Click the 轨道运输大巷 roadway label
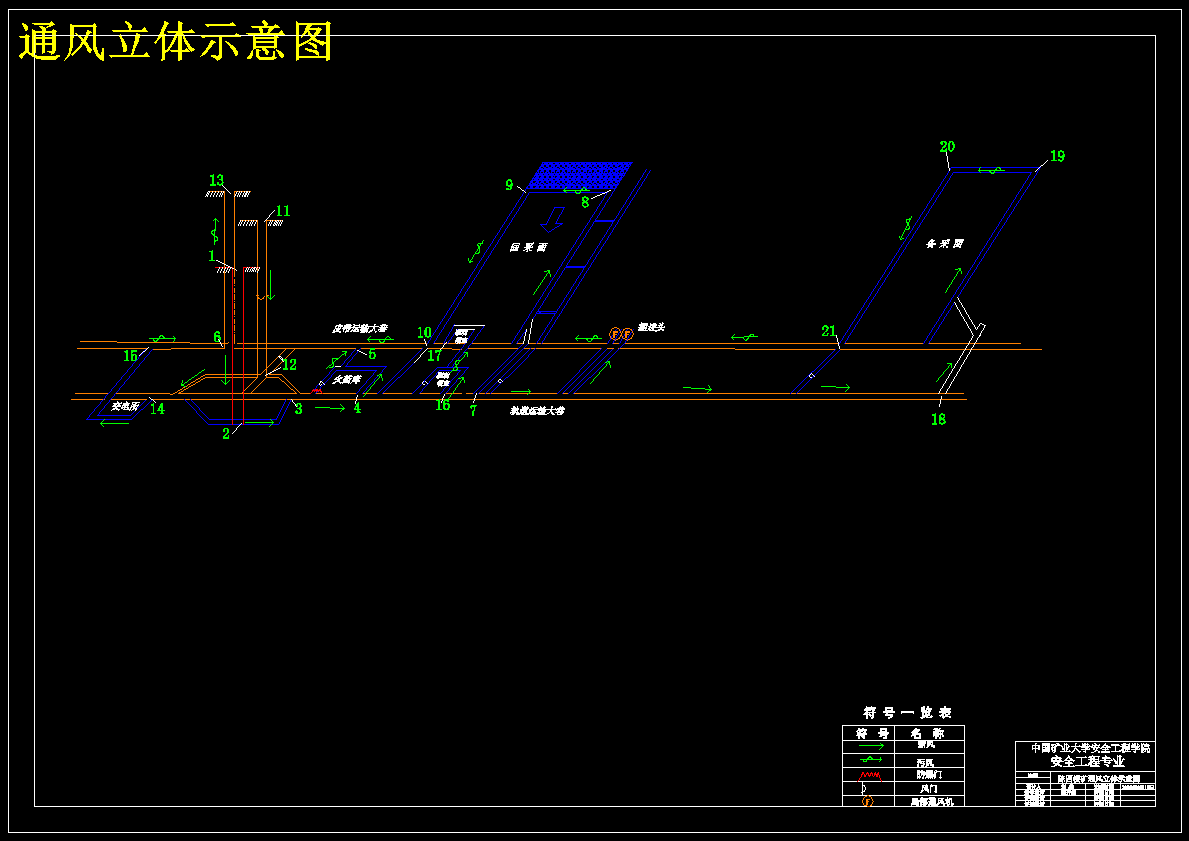 537,411
